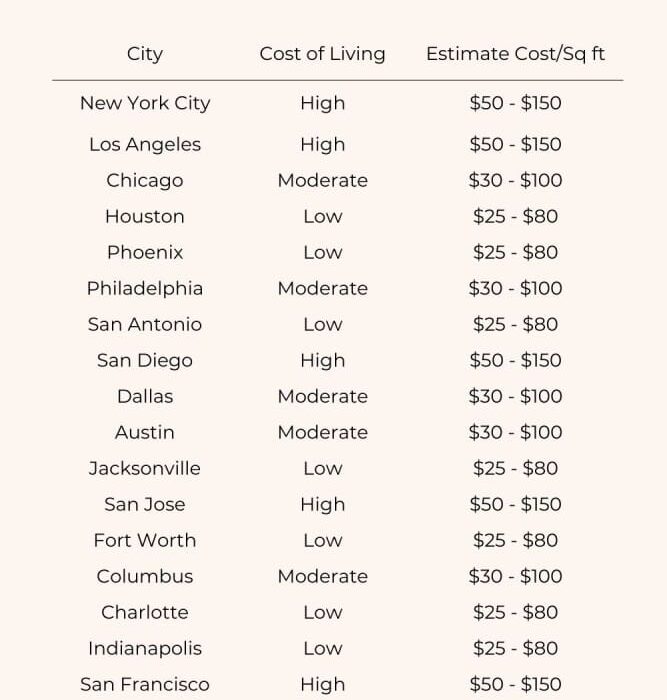Select the Jacksonville row label
The height and width of the screenshot is (700, 667).
(x=145, y=468)
